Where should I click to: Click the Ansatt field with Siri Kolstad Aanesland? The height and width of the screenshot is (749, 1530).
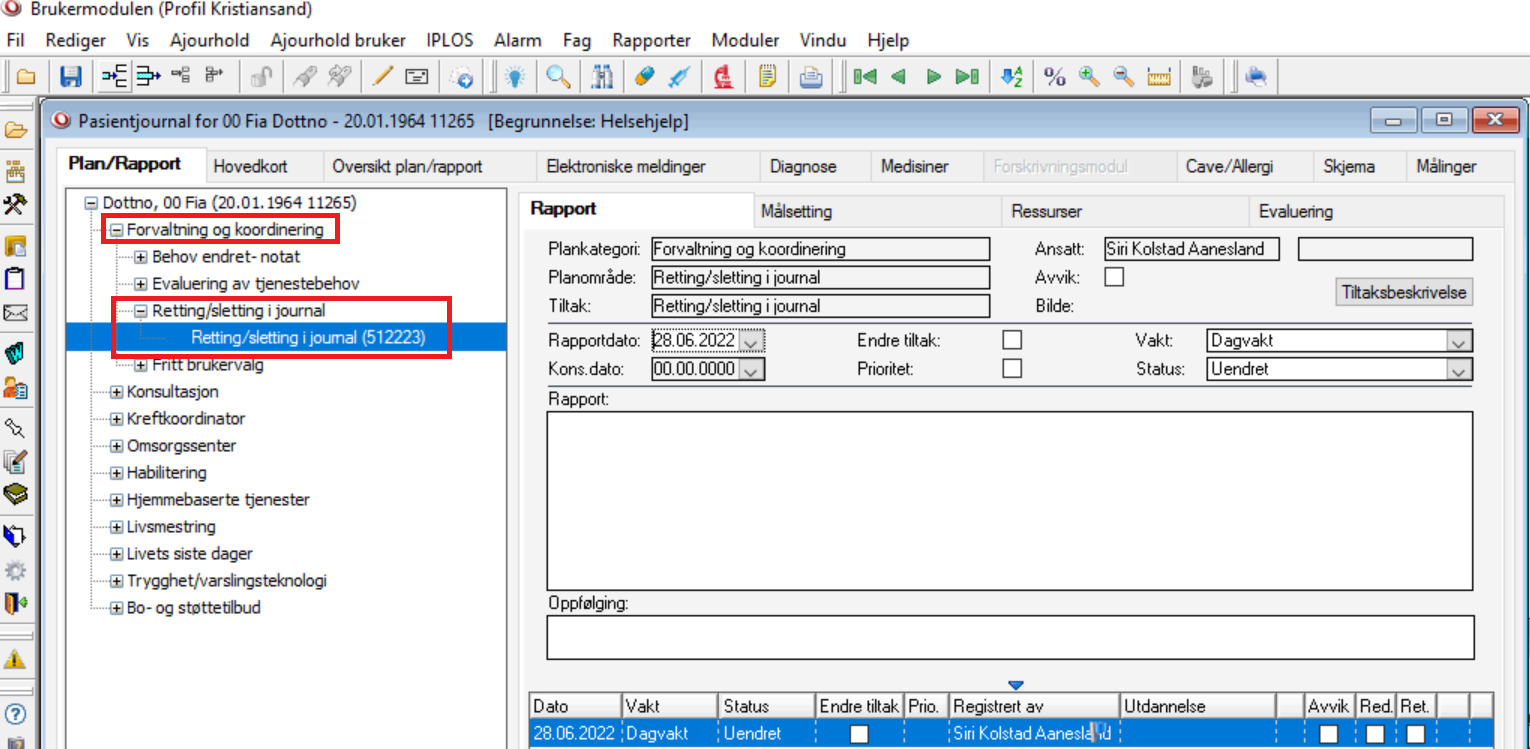coord(1191,249)
